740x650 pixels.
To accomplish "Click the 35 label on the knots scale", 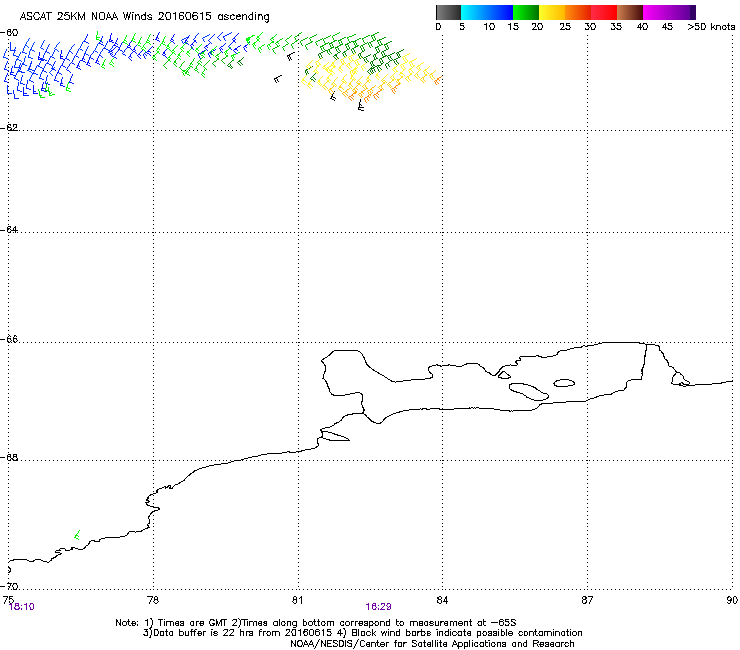I will (x=616, y=27).
